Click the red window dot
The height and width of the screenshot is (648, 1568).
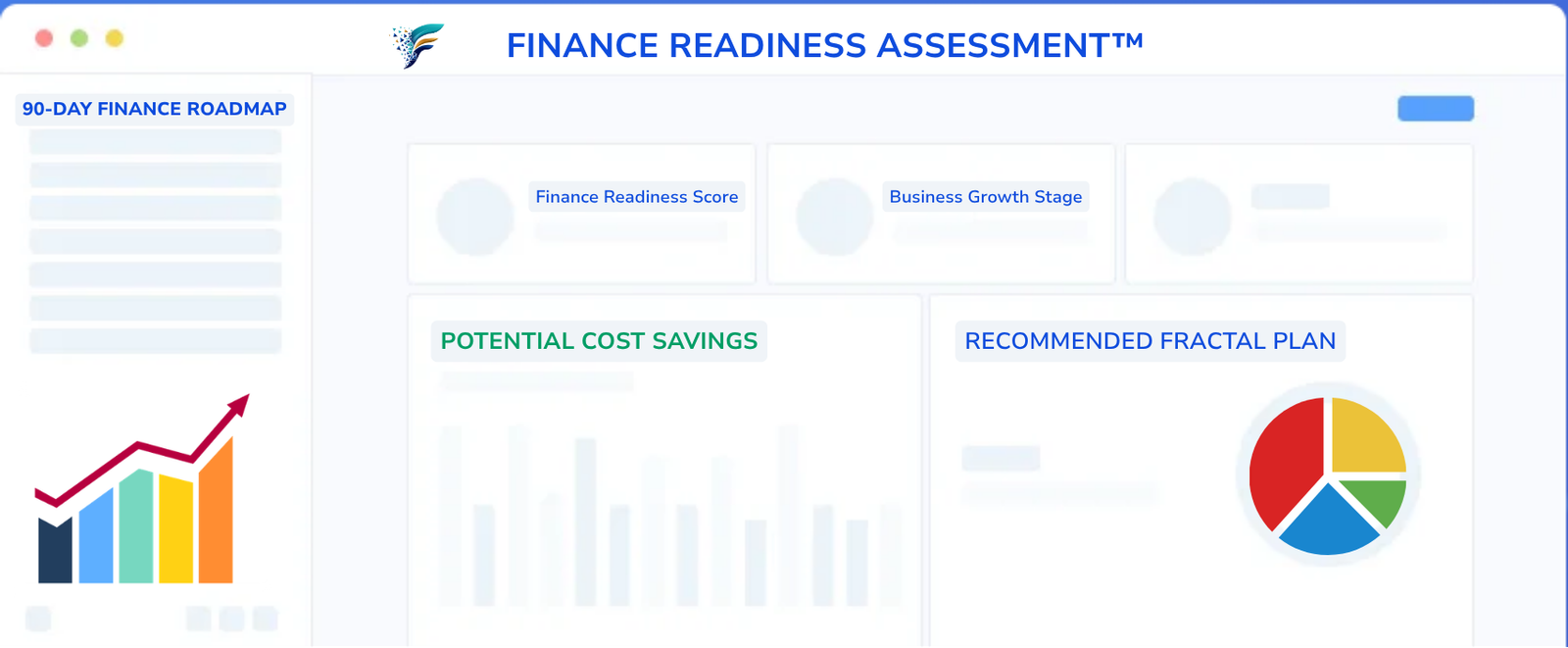44,38
